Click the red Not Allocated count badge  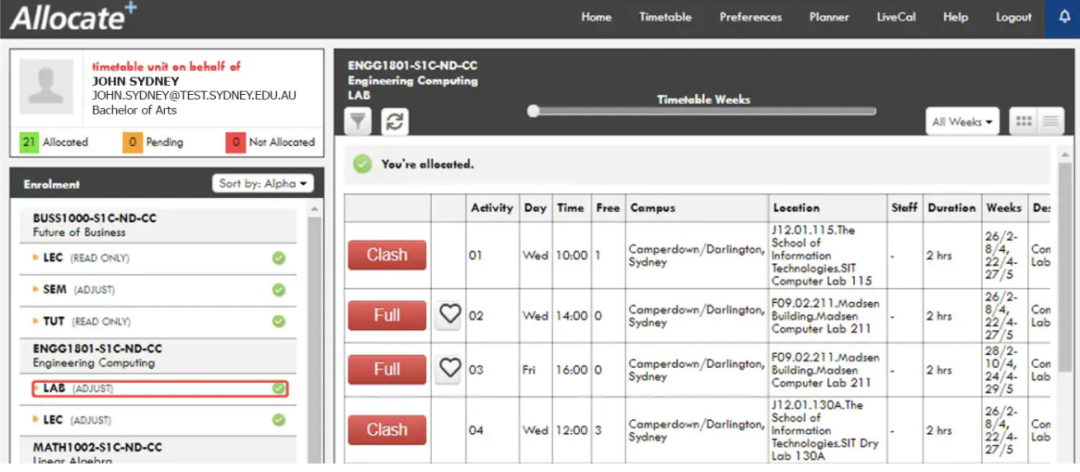[x=236, y=143]
